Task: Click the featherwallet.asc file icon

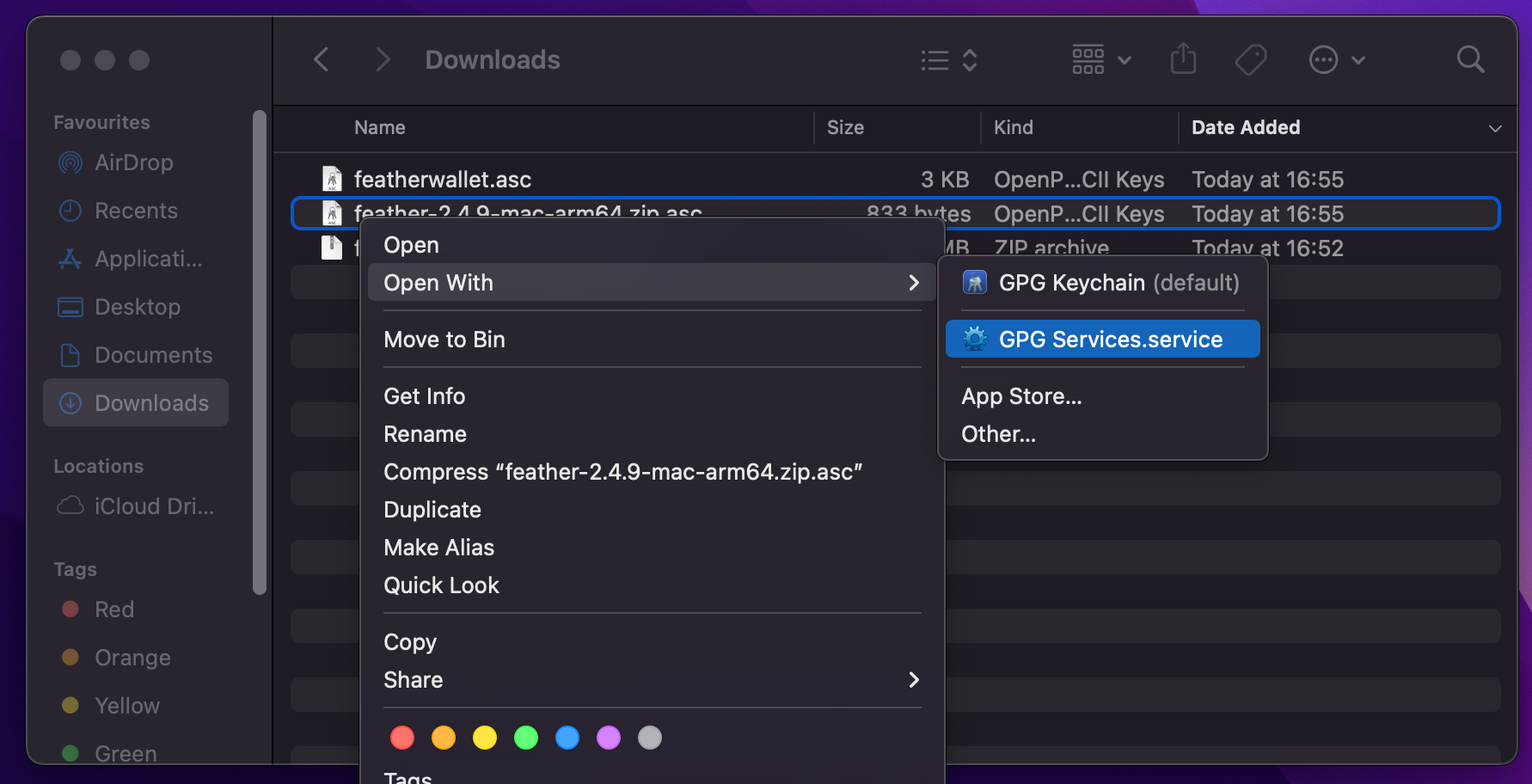Action: (332, 179)
